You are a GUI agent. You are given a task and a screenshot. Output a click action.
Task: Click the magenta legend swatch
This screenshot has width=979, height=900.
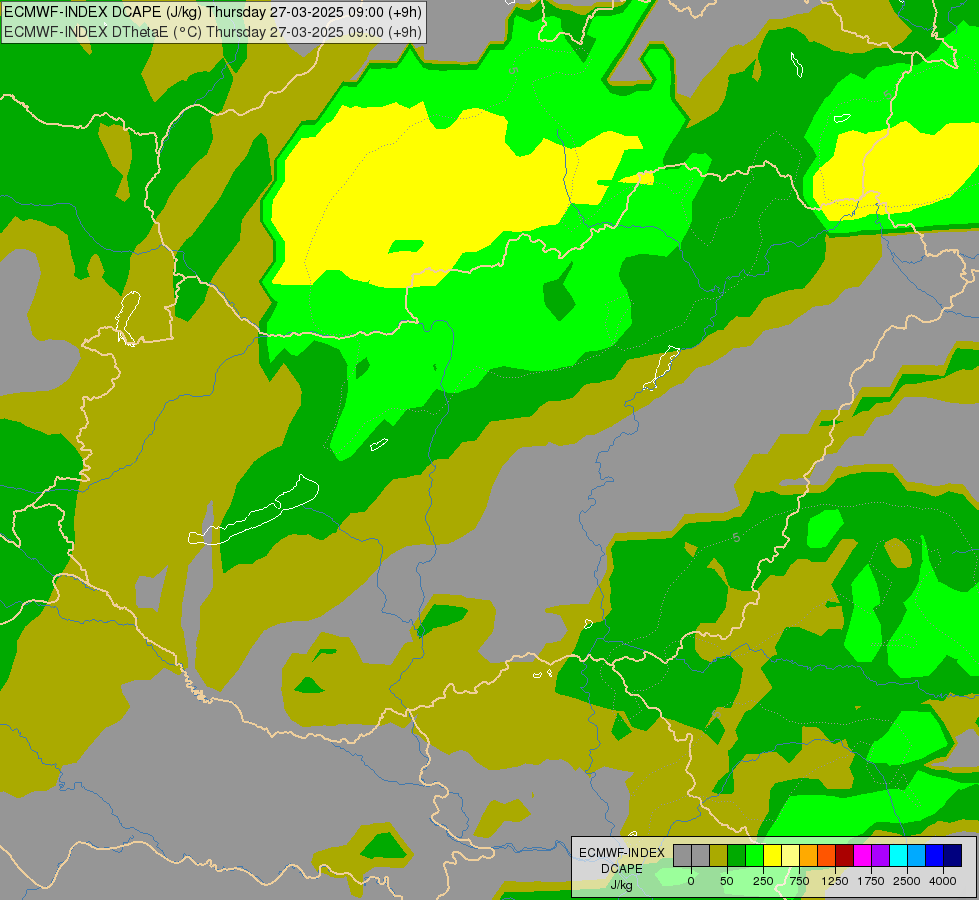863,855
